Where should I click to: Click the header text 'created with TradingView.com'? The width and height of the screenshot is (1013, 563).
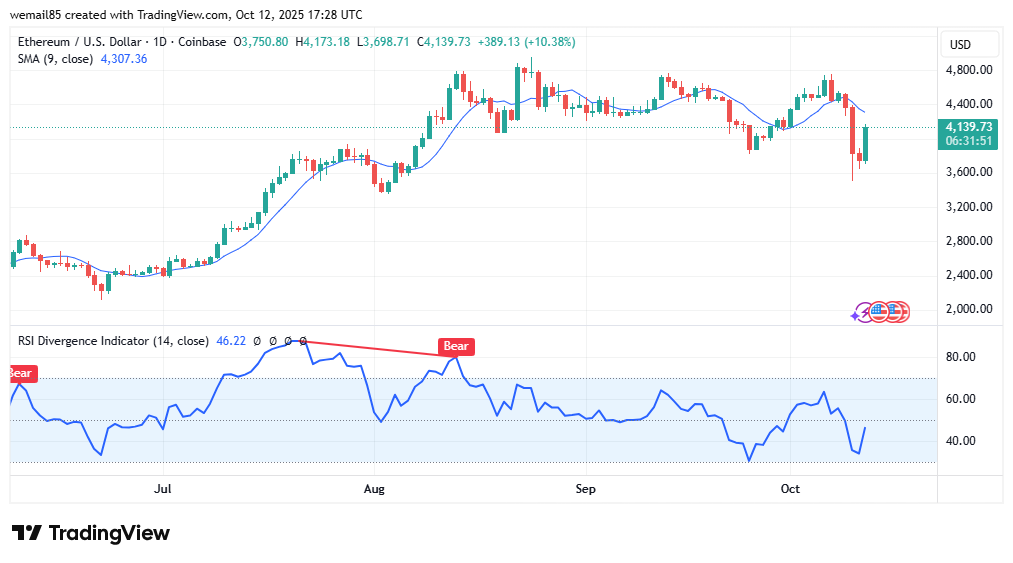pyautogui.click(x=145, y=14)
